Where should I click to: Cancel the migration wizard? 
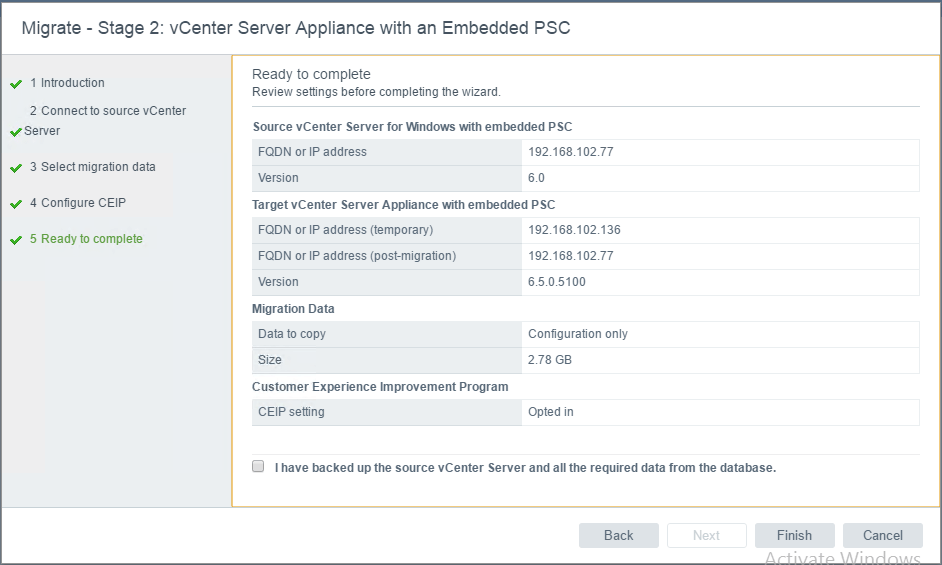pos(883,535)
